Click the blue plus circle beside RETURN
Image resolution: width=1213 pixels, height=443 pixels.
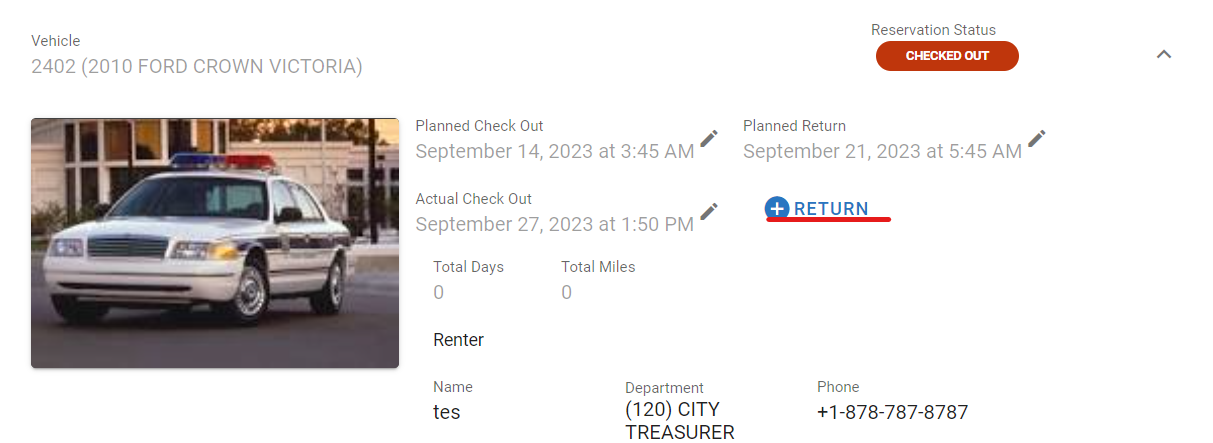click(777, 208)
